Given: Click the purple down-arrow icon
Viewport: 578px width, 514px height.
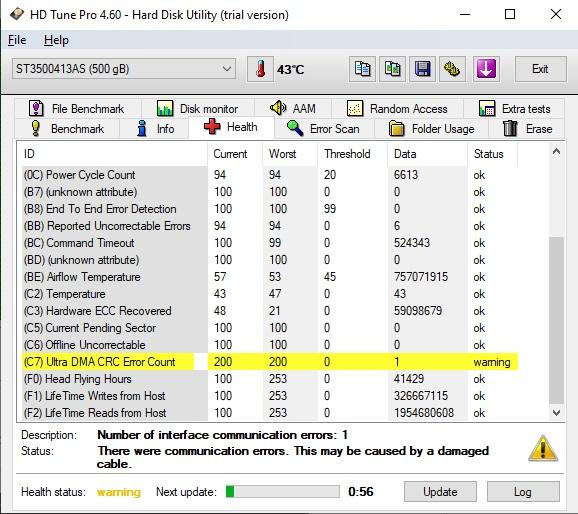Looking at the screenshot, I should (486, 69).
